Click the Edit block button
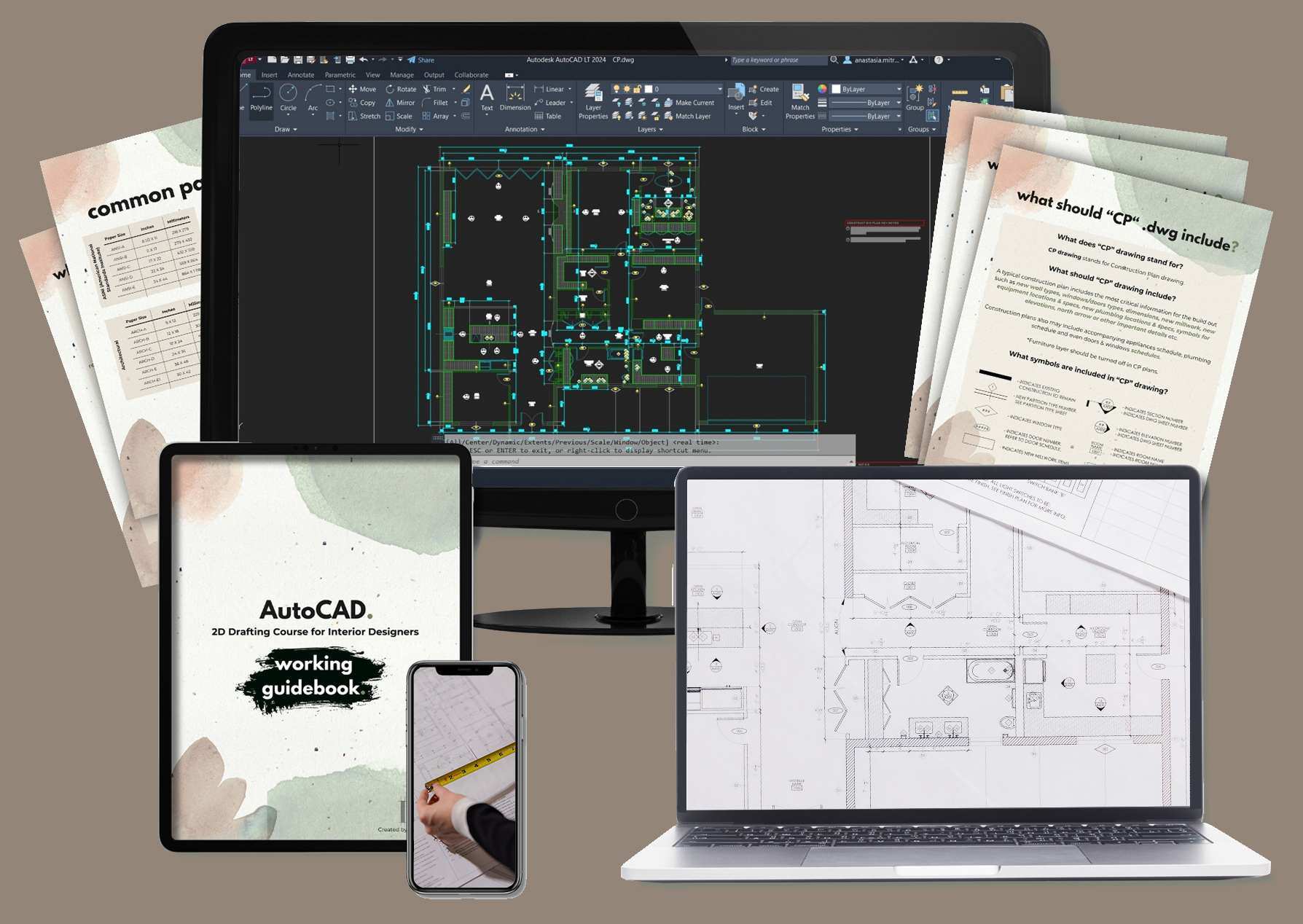The width and height of the screenshot is (1303, 924). pos(761,103)
